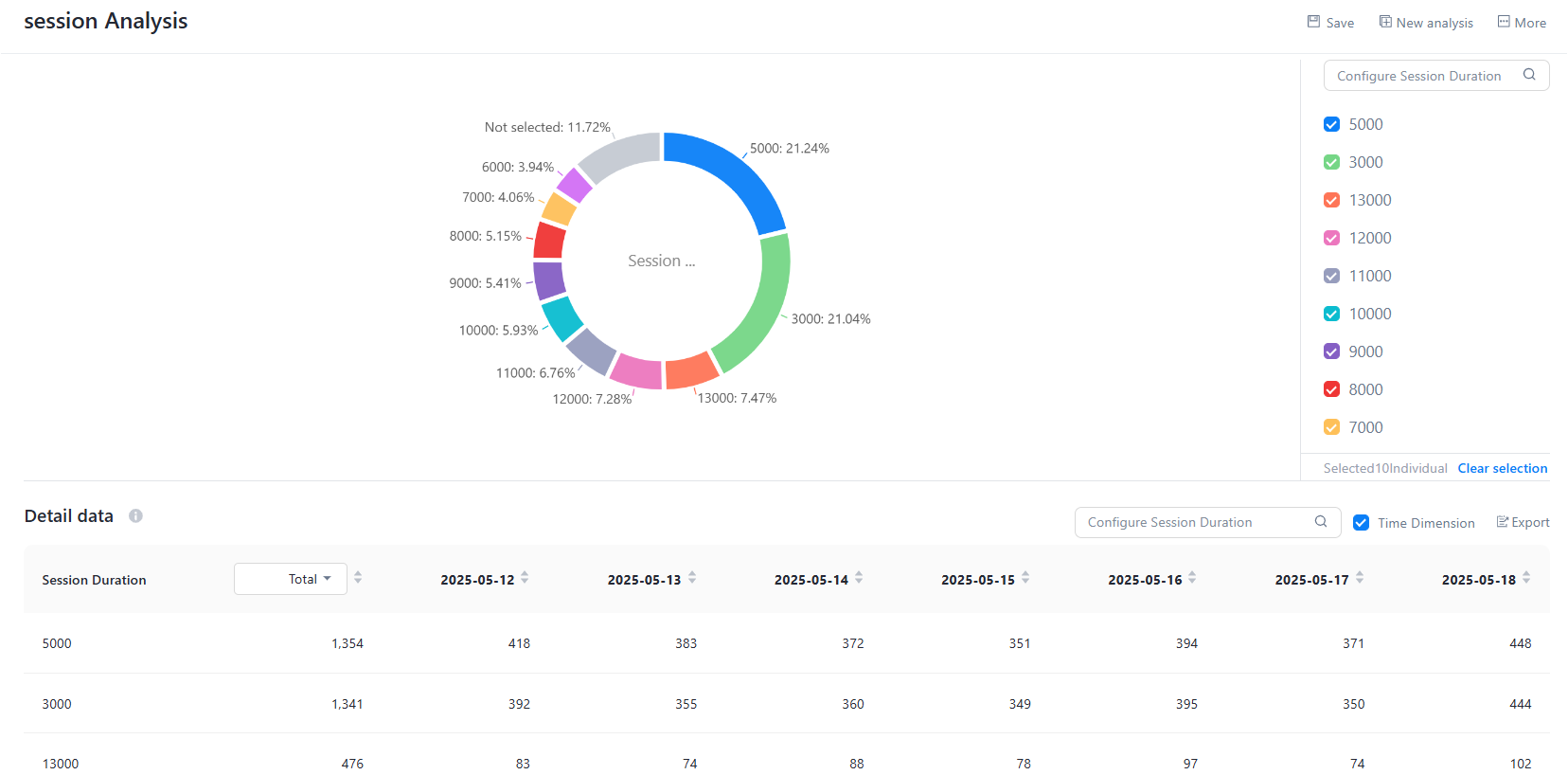
Task: Click the 444 cell in 3000 row
Action: (1521, 704)
